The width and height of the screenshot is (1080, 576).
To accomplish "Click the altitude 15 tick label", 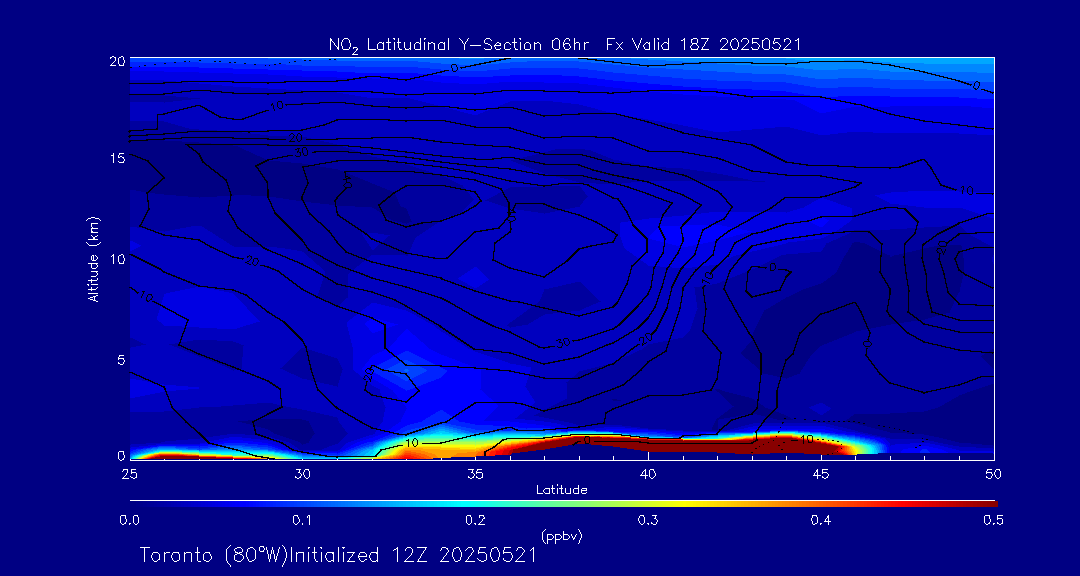I will [116, 159].
